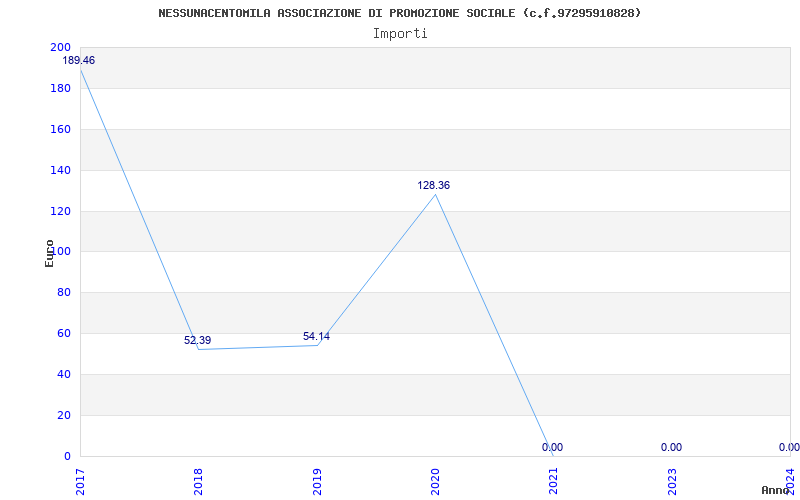Click the 2019 data point on the line
The height and width of the screenshot is (500, 800).
317,345
